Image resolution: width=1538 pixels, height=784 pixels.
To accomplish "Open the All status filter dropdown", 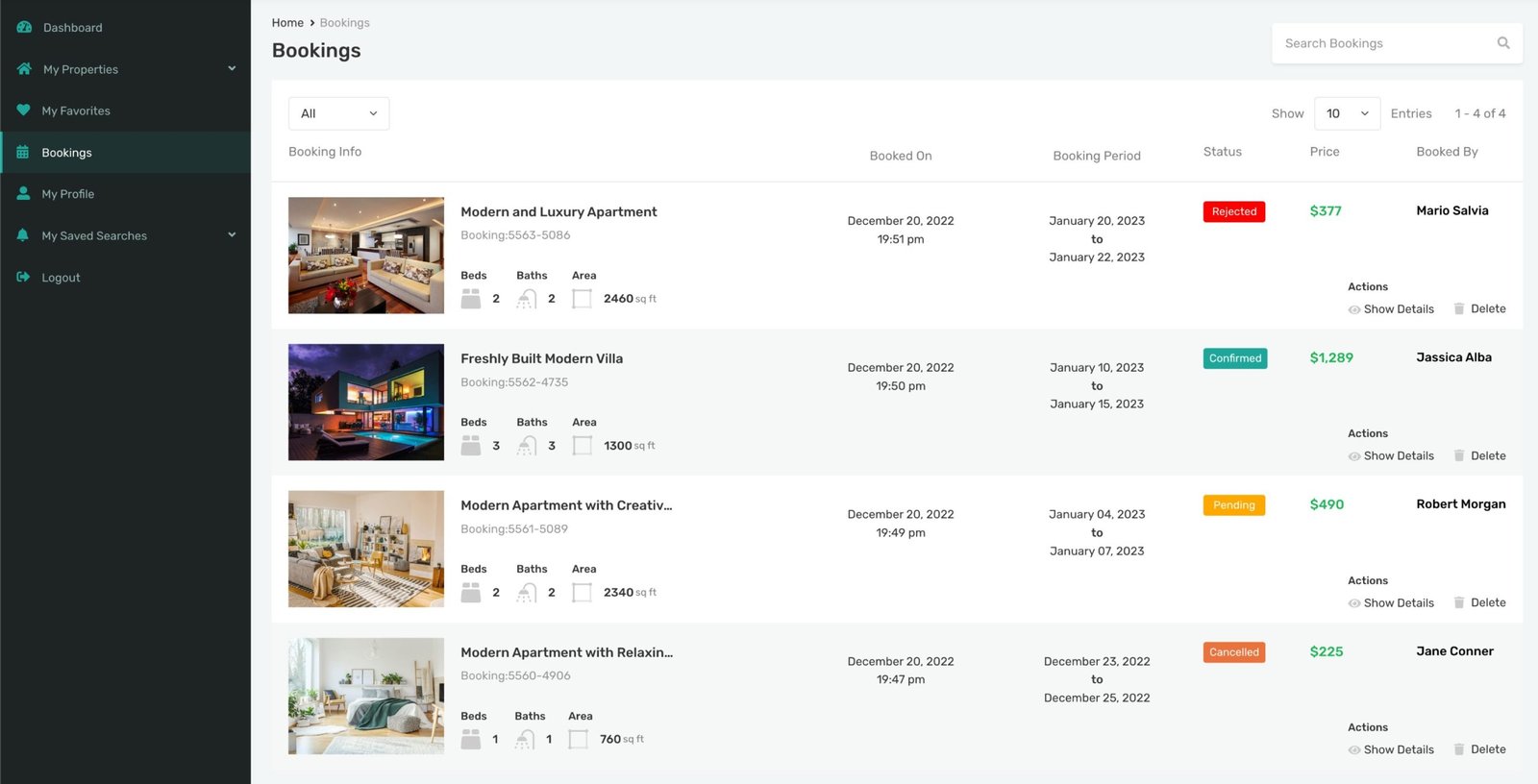I will [338, 113].
